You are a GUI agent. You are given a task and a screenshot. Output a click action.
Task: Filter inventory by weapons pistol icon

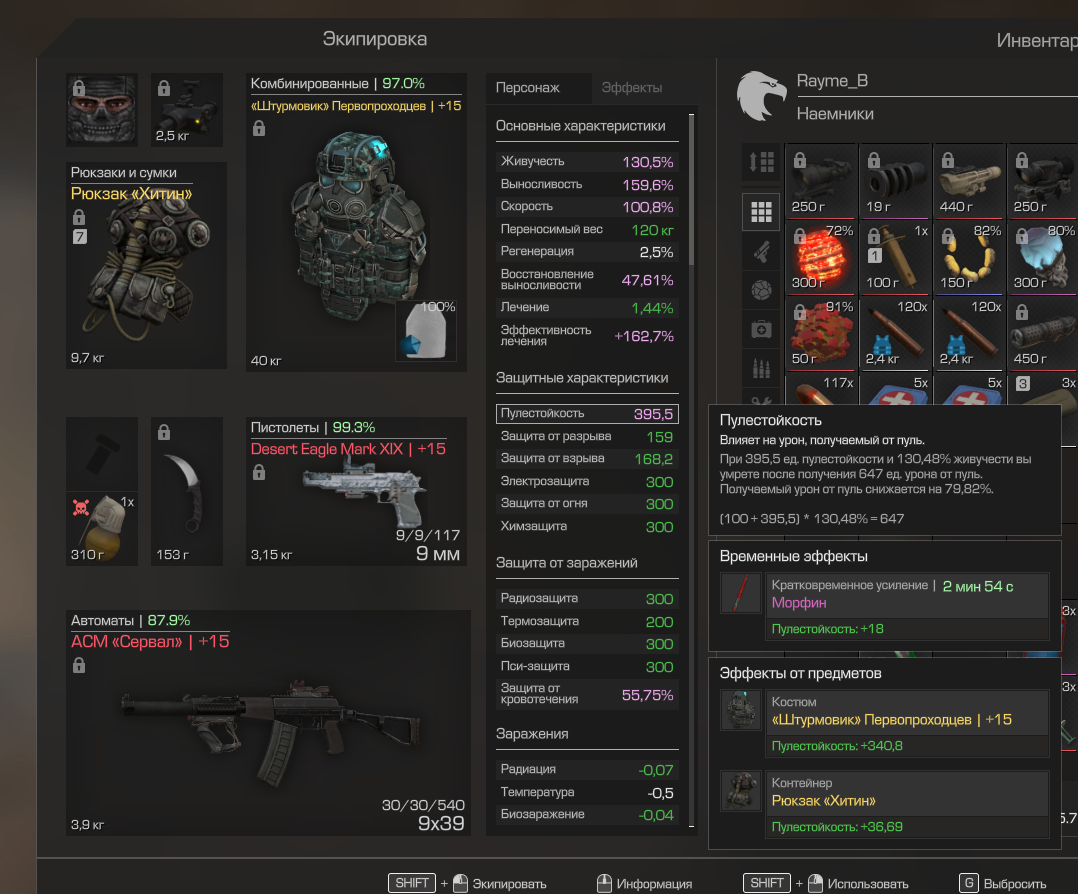pos(762,252)
